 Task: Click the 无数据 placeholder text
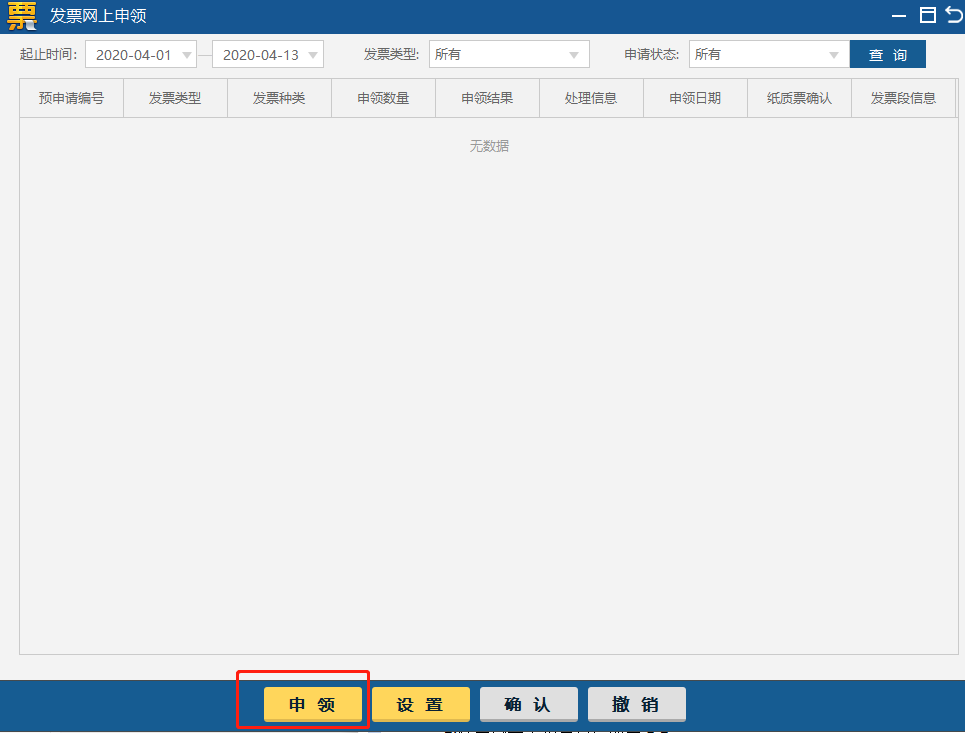489,146
